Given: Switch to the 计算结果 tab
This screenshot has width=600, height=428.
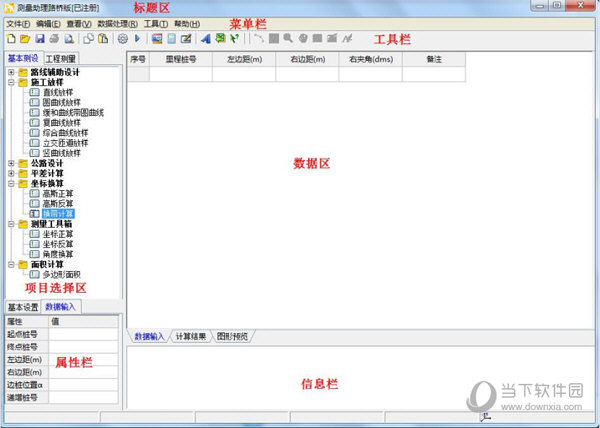Looking at the screenshot, I should [191, 337].
